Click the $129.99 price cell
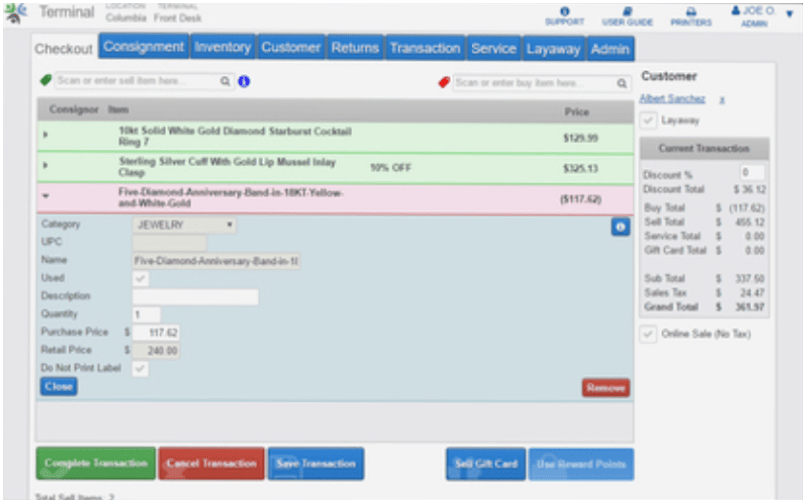806x503 pixels. [x=580, y=138]
